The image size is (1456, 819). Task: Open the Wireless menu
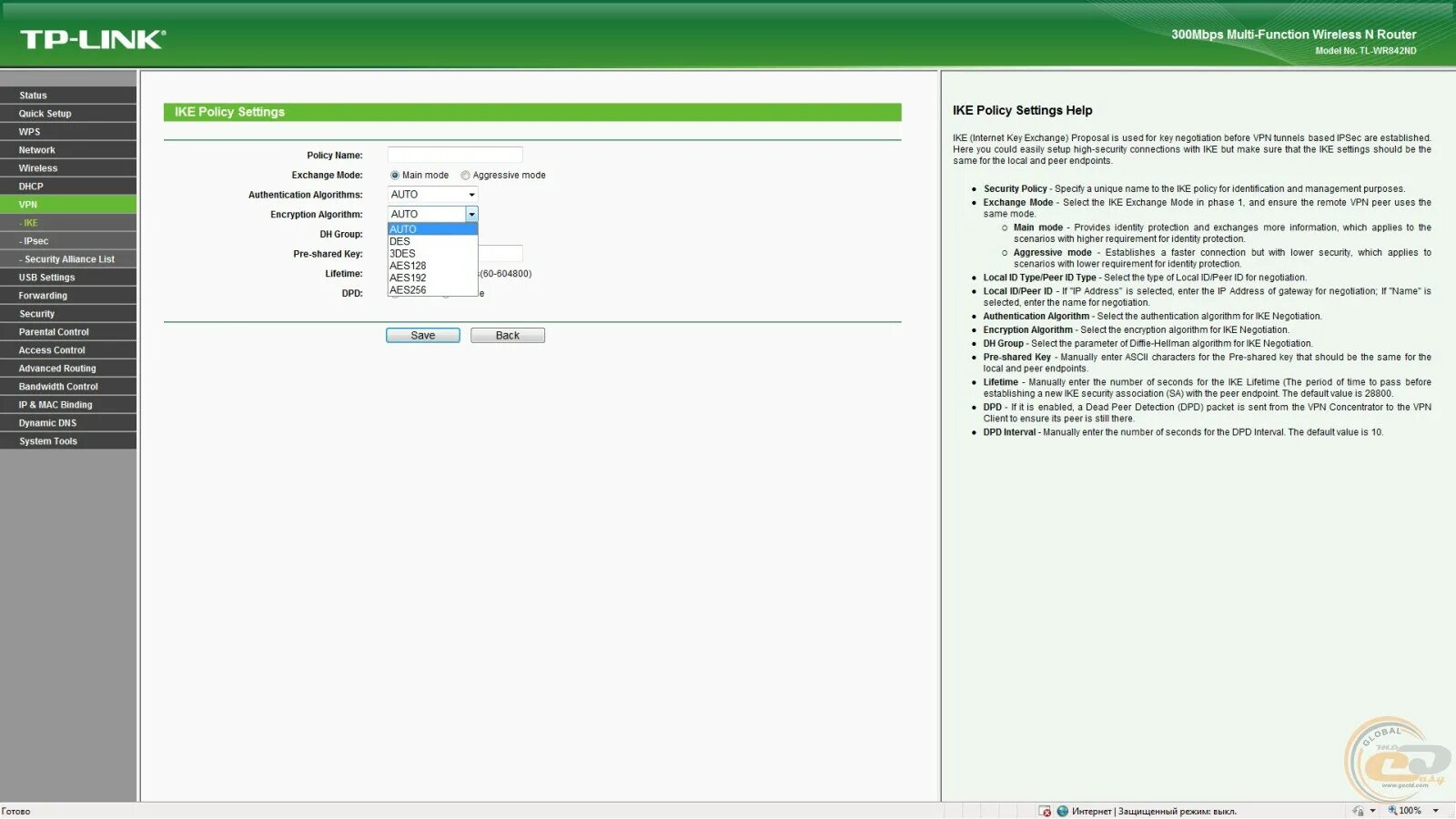coord(68,168)
